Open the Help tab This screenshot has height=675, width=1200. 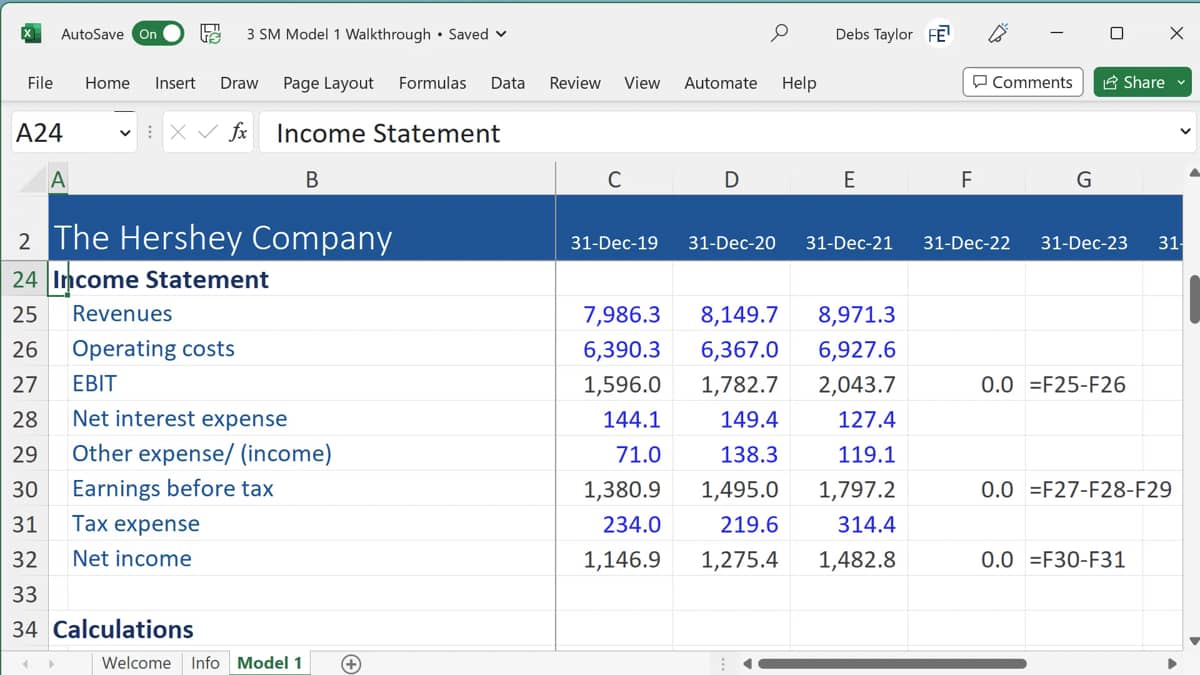(x=799, y=83)
